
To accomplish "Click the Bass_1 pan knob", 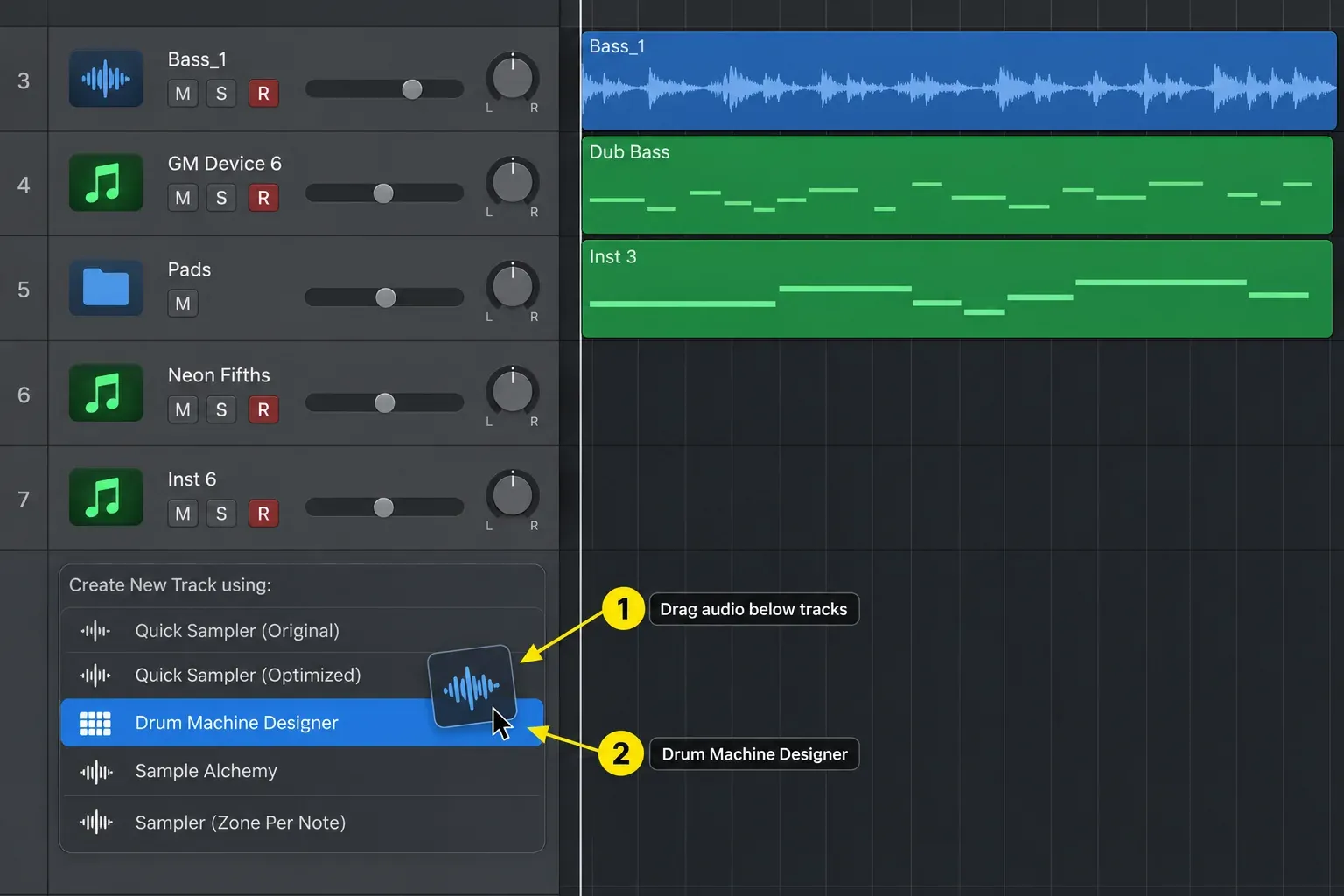I will (x=513, y=78).
